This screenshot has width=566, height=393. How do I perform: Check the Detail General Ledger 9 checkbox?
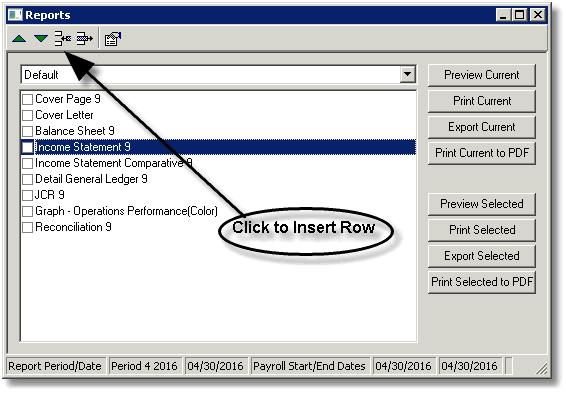click(27, 179)
